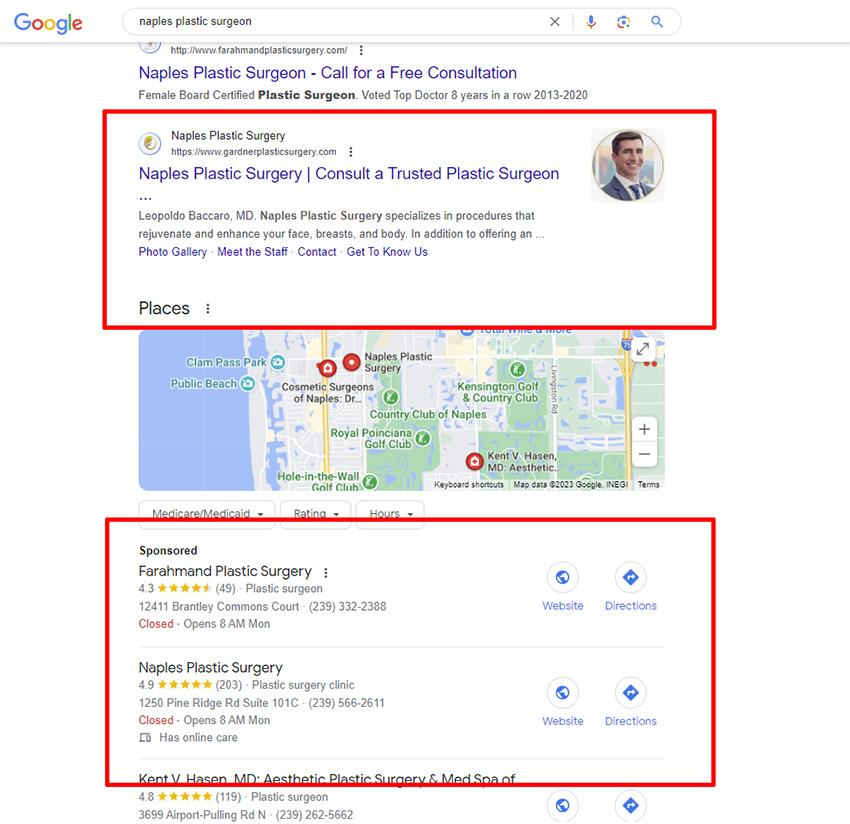Open the Farahmand Plastic Surgery listing menu
850x824 pixels.
coord(325,571)
